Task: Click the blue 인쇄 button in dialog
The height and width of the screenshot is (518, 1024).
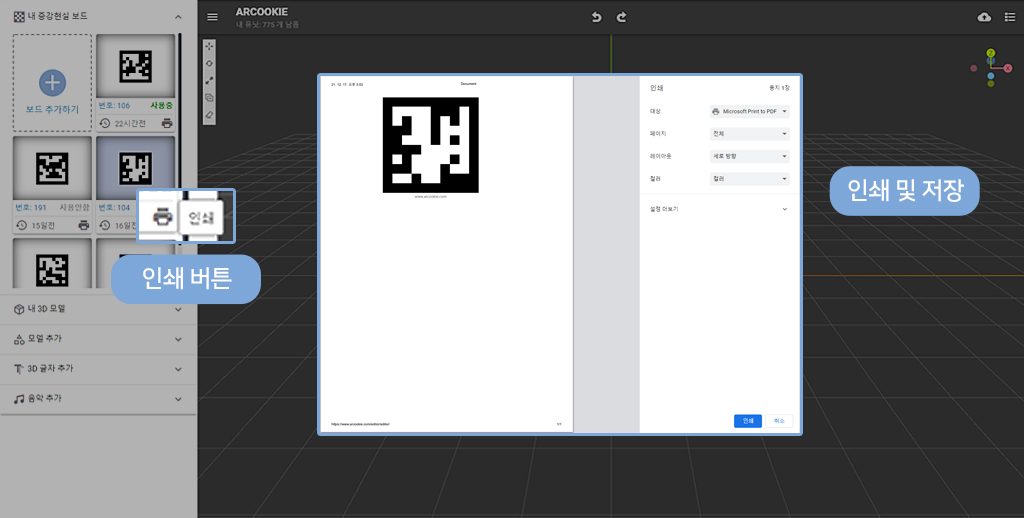Action: pyautogui.click(x=748, y=421)
